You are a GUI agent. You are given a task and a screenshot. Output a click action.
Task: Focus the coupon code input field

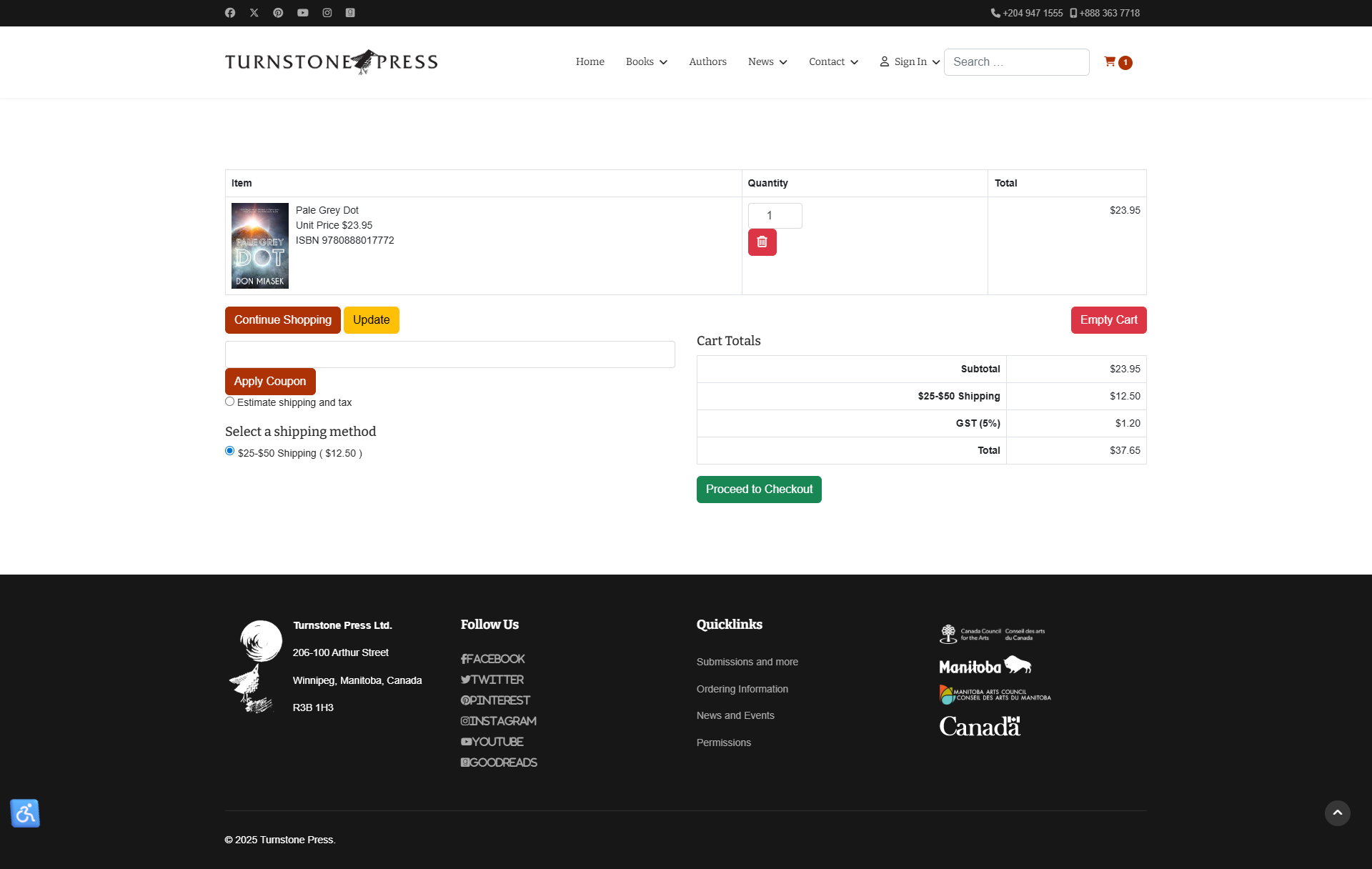(x=450, y=354)
